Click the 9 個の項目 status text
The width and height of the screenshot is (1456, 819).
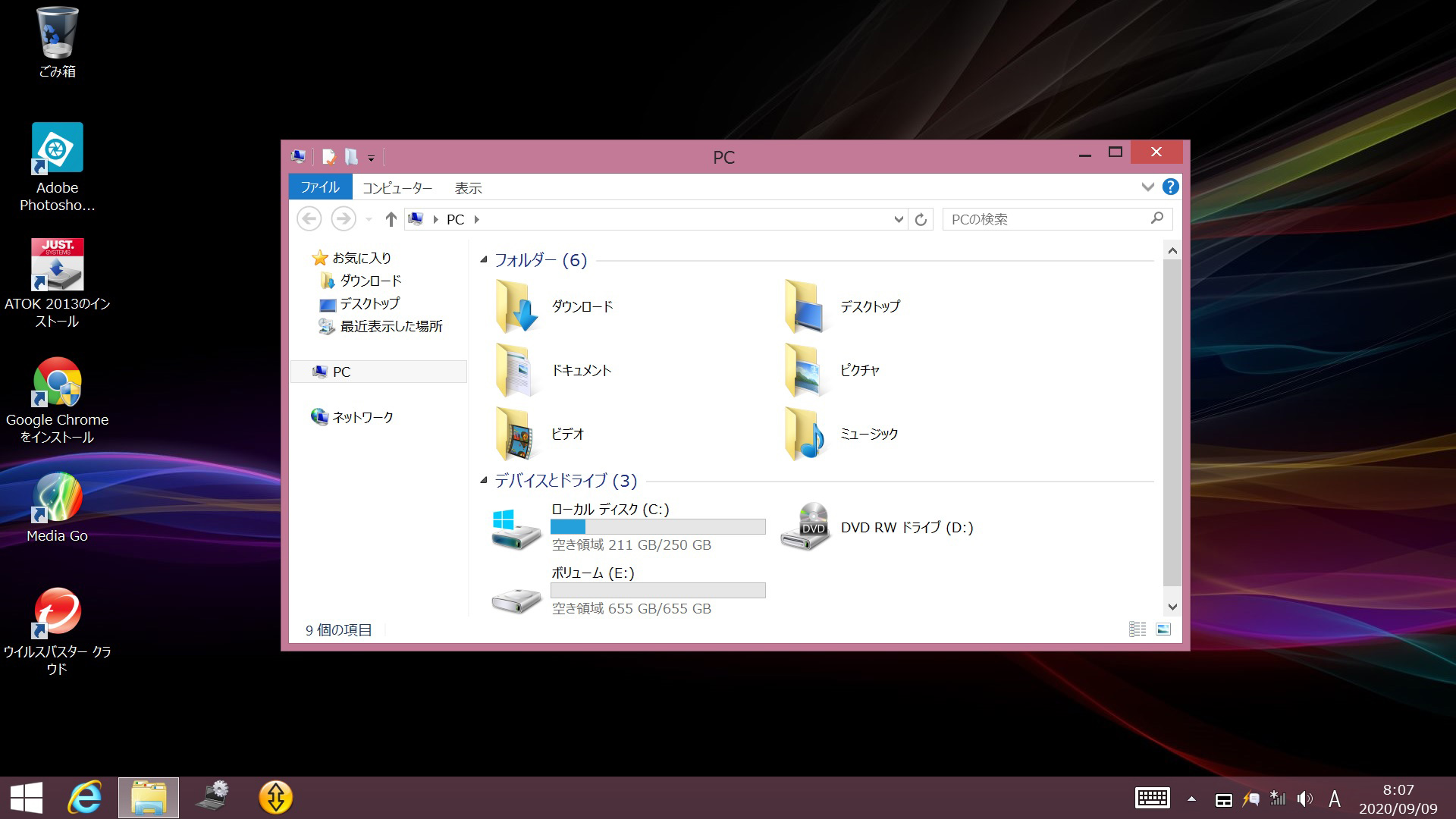pos(338,630)
